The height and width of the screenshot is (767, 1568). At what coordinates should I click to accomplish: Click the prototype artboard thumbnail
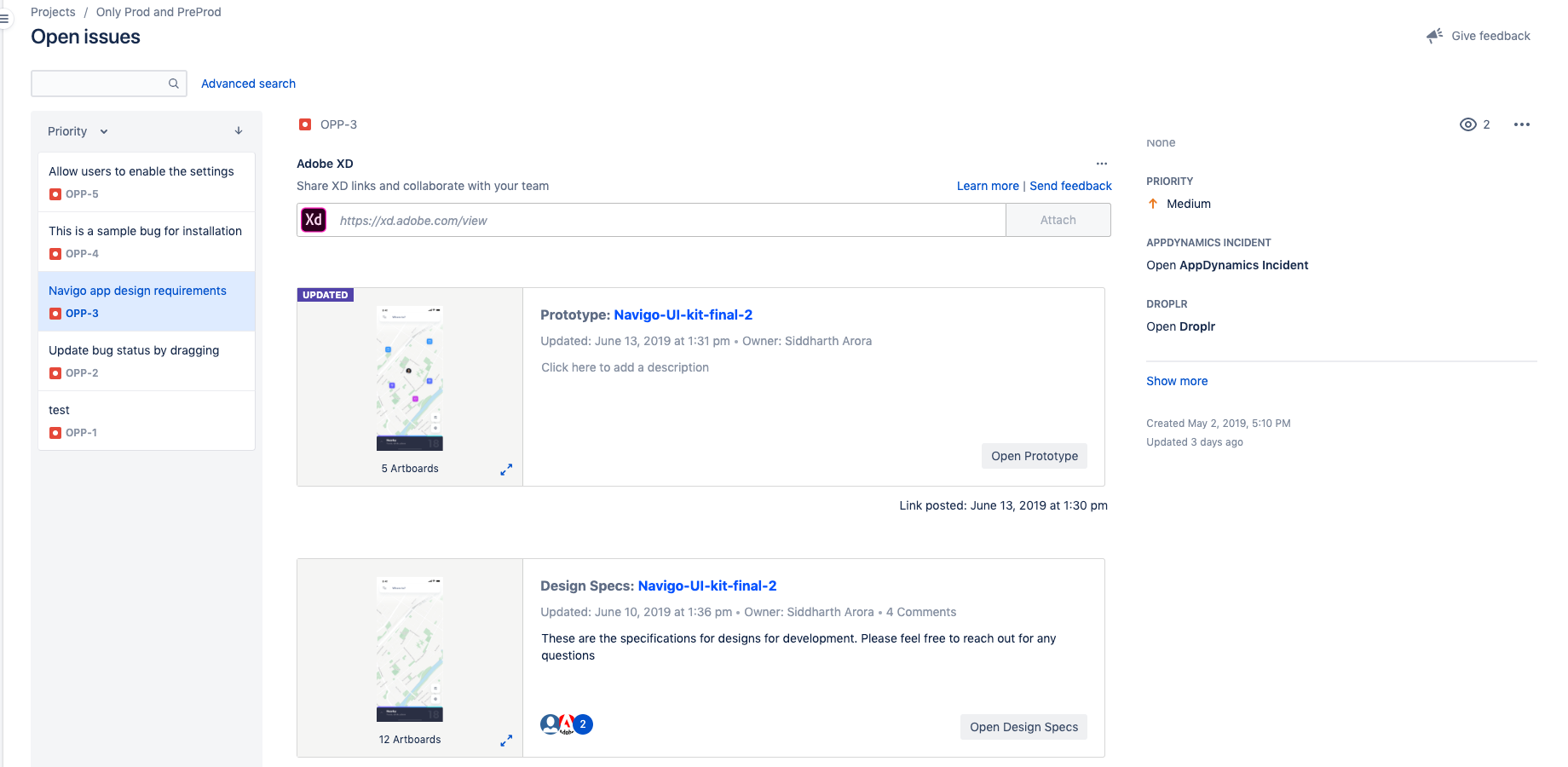click(x=410, y=378)
